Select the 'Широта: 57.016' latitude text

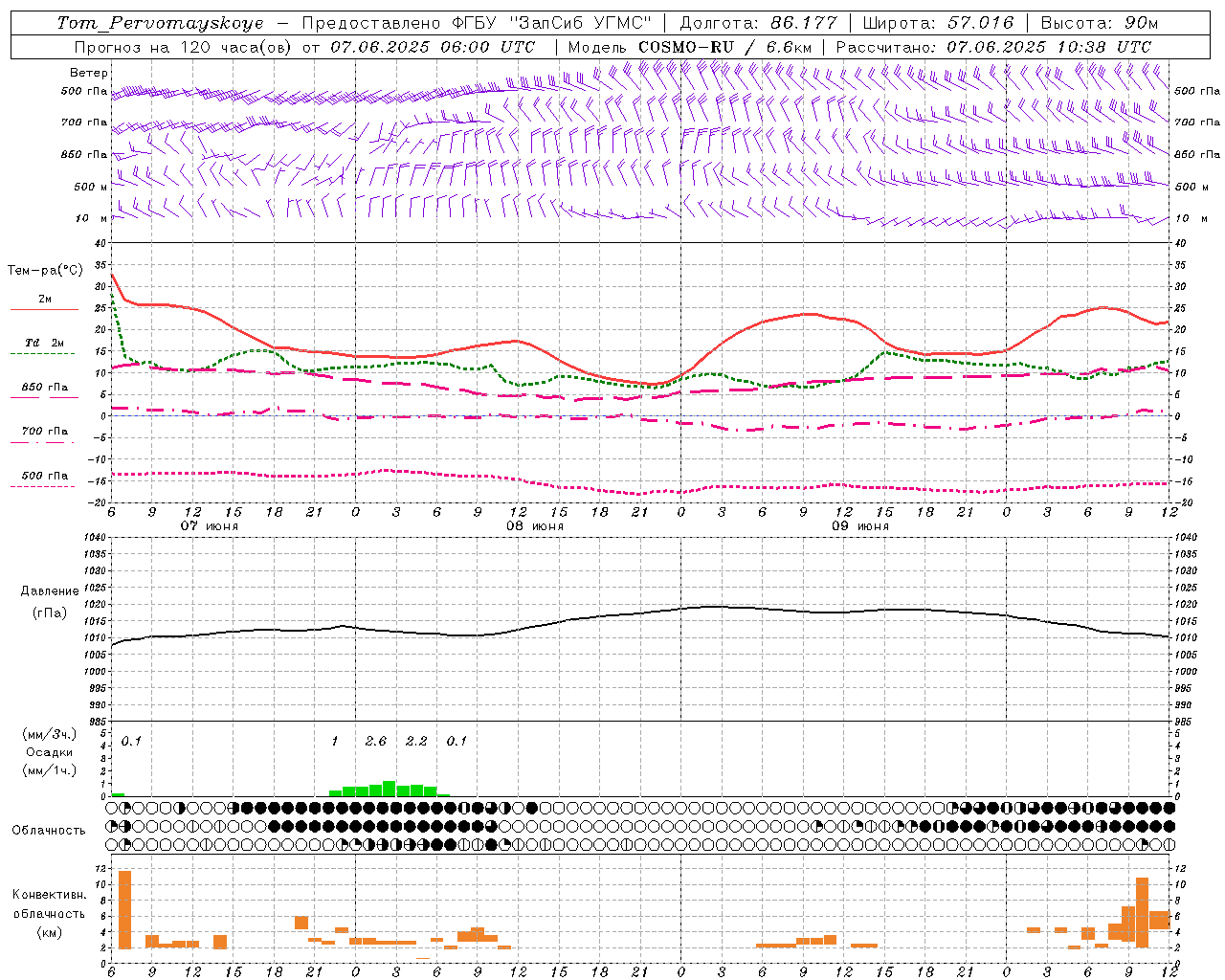tap(938, 23)
